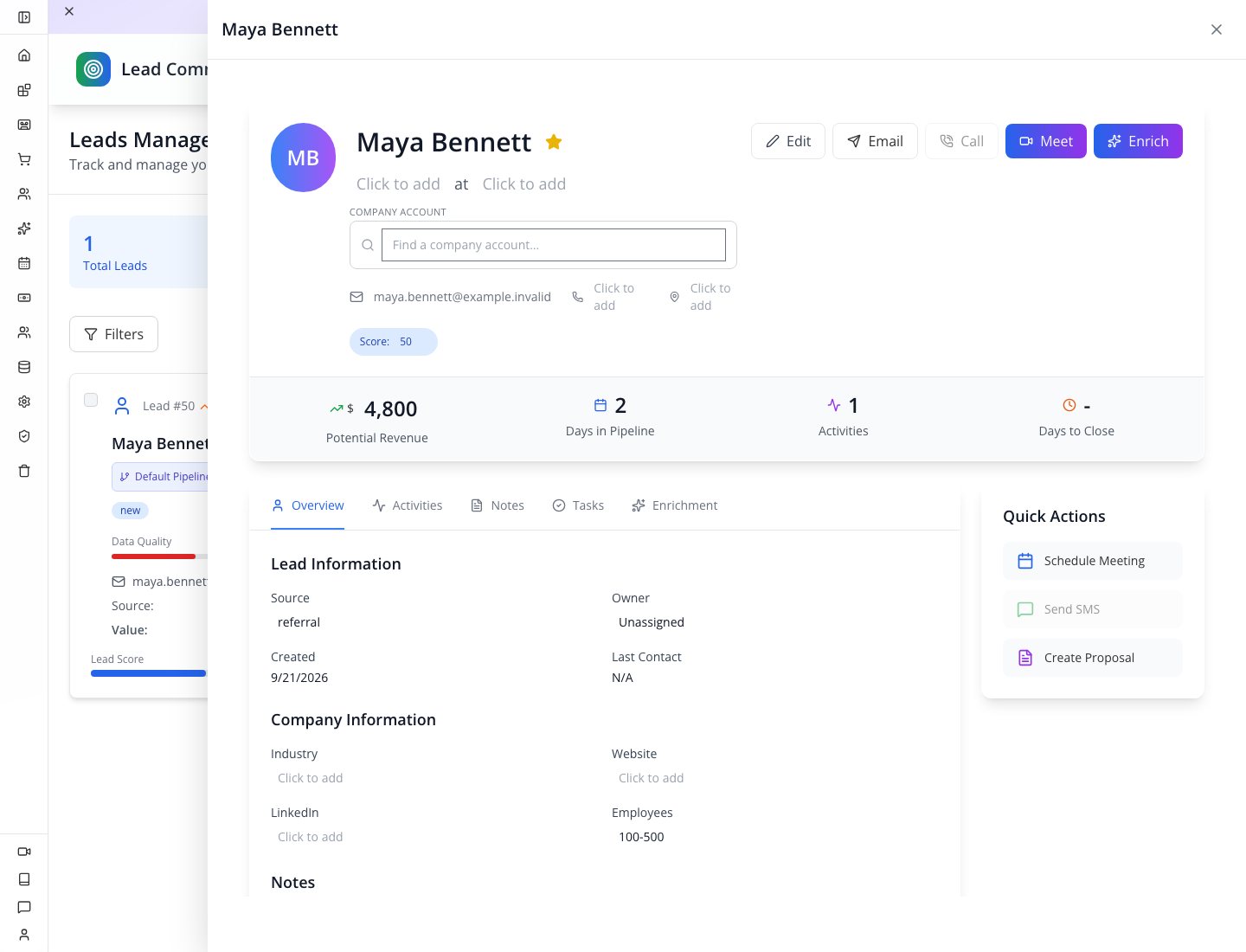Image resolution: width=1246 pixels, height=952 pixels.
Task: Open the video camera sidebar icon
Action: point(24,852)
